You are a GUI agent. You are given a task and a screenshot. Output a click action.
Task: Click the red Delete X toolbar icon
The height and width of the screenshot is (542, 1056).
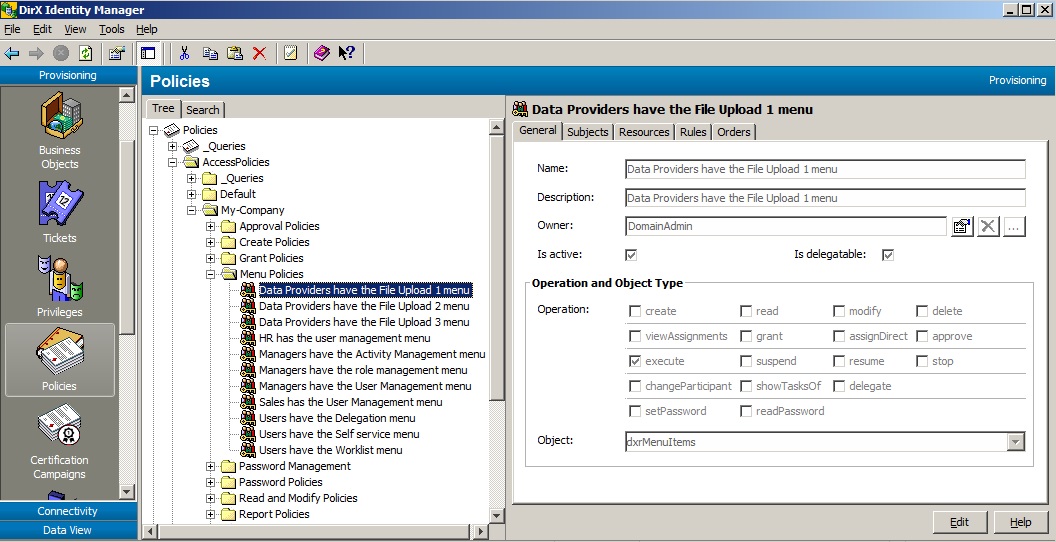click(259, 53)
